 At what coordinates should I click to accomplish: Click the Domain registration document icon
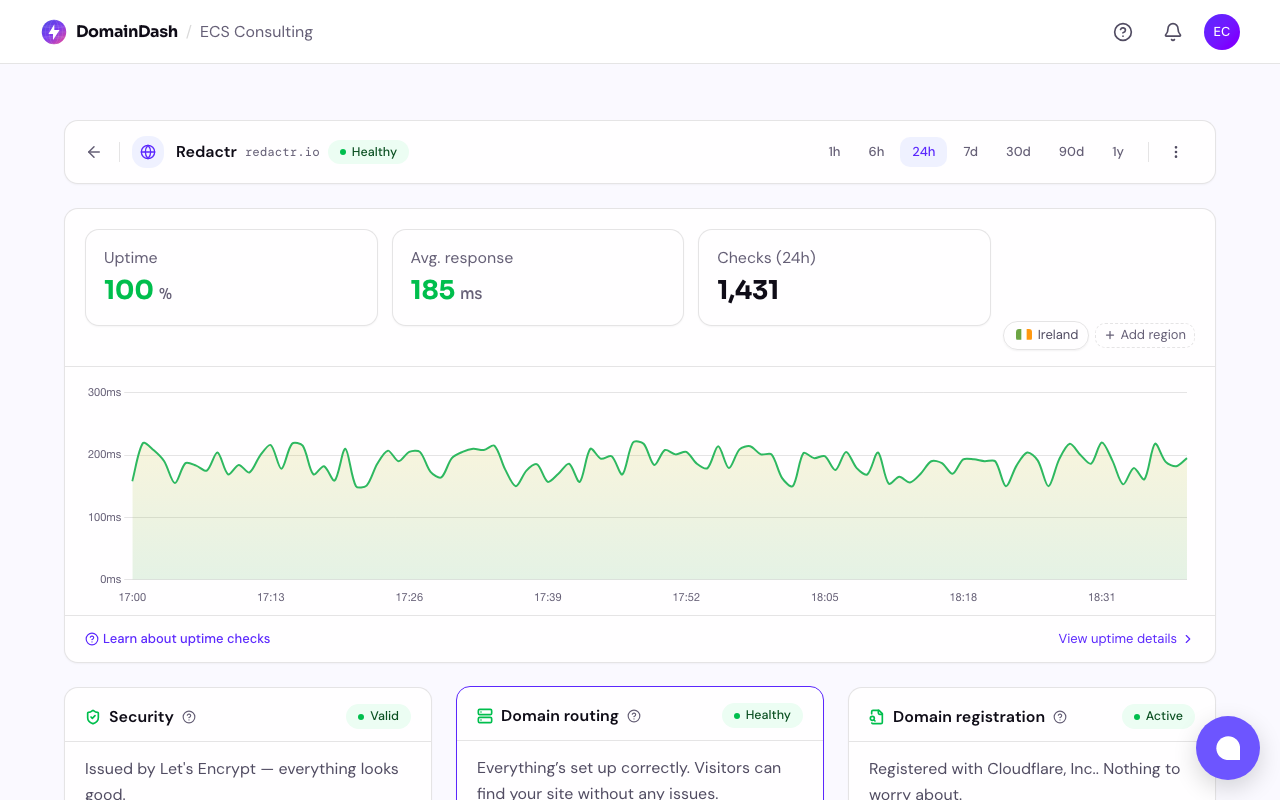[875, 717]
